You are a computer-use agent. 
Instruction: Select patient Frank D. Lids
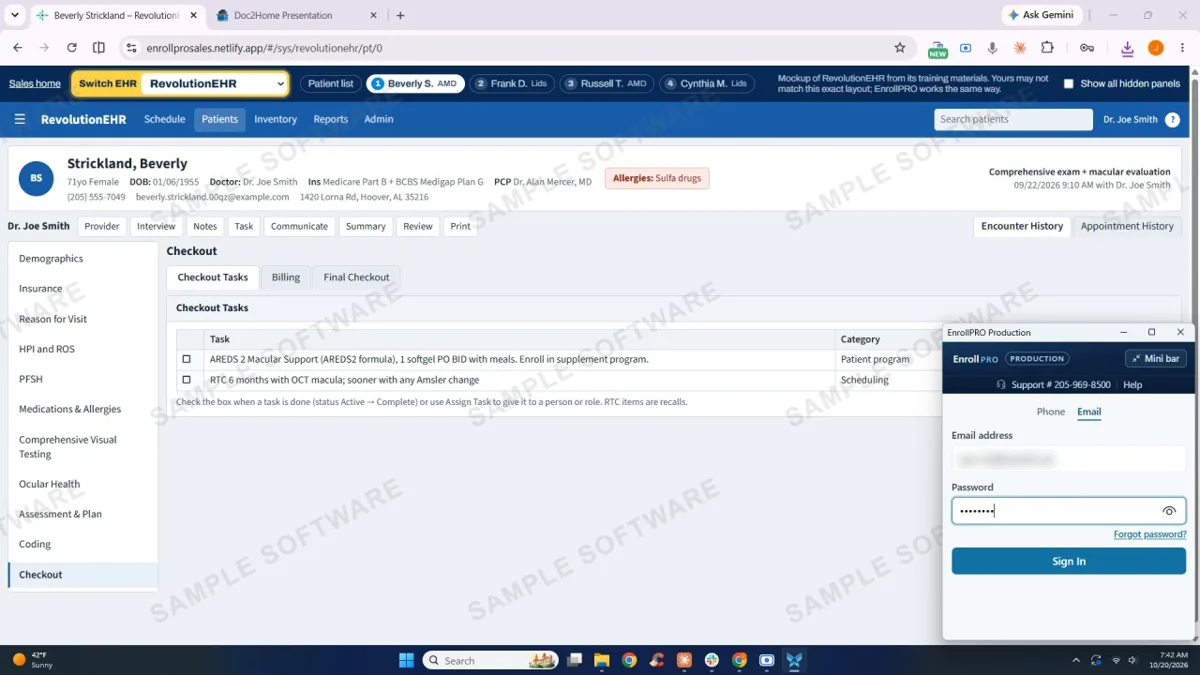[x=513, y=84]
